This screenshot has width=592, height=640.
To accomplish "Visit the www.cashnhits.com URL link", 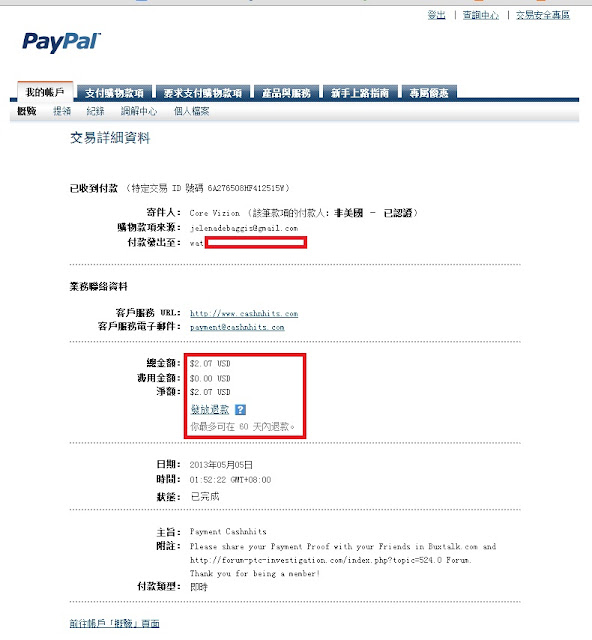I will pos(244,313).
